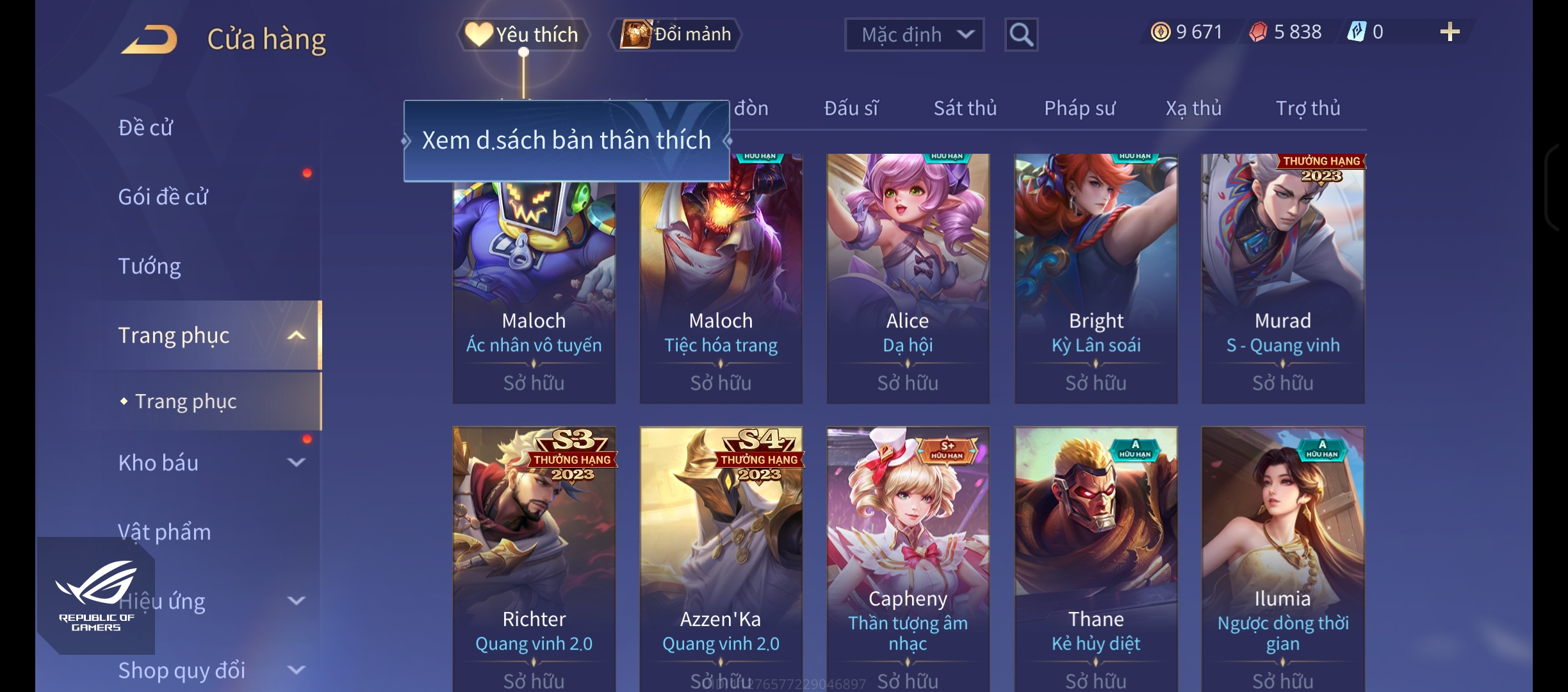1568x692 pixels.
Task: Tap the heart icon on Yêu thích
Action: 478,34
